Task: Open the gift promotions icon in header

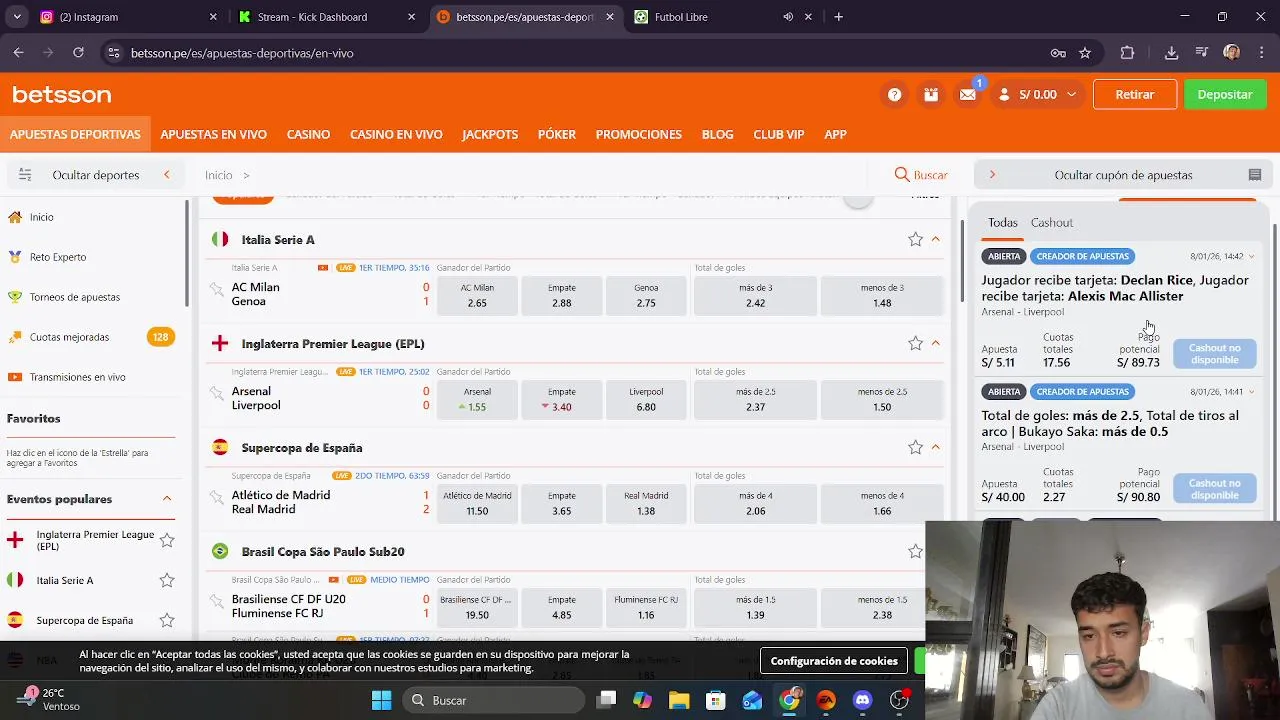Action: point(931,95)
